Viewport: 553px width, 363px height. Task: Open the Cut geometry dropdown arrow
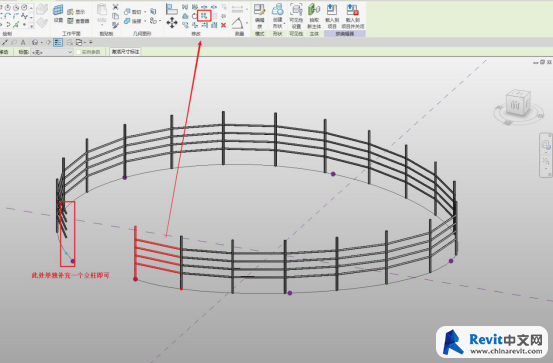(x=145, y=12)
